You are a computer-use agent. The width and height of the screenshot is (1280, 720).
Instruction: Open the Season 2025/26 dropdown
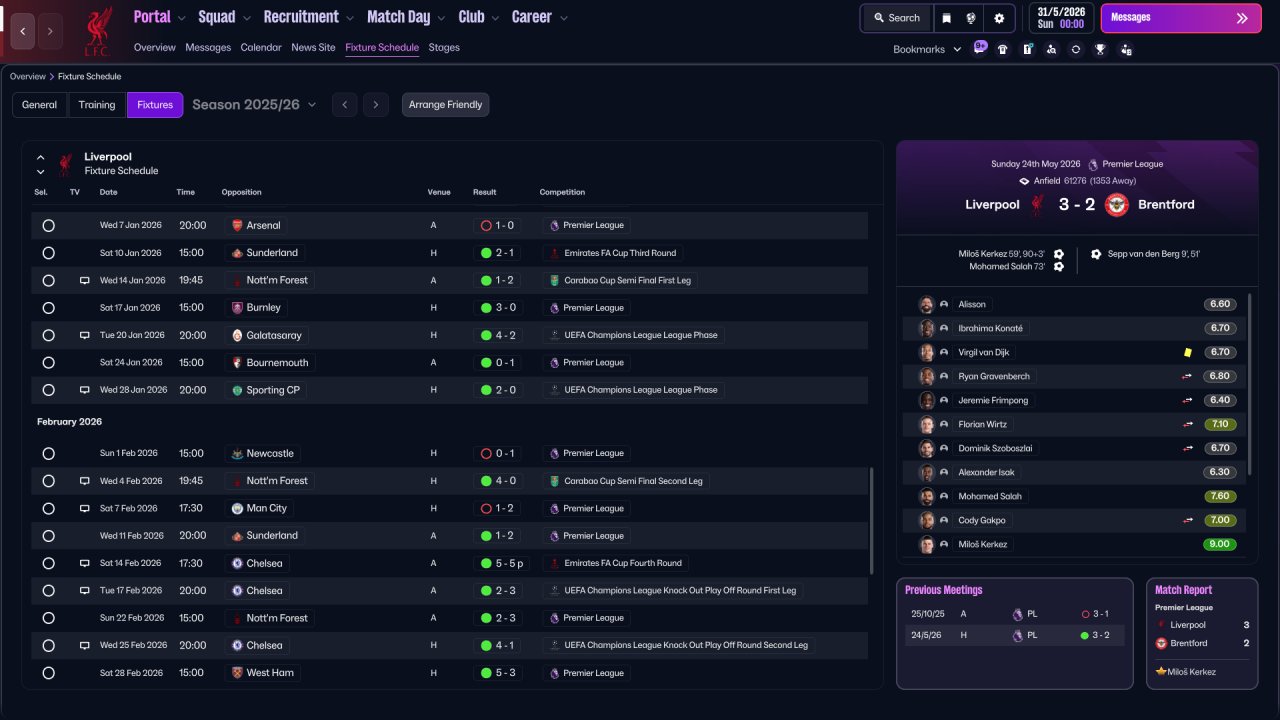(x=254, y=105)
